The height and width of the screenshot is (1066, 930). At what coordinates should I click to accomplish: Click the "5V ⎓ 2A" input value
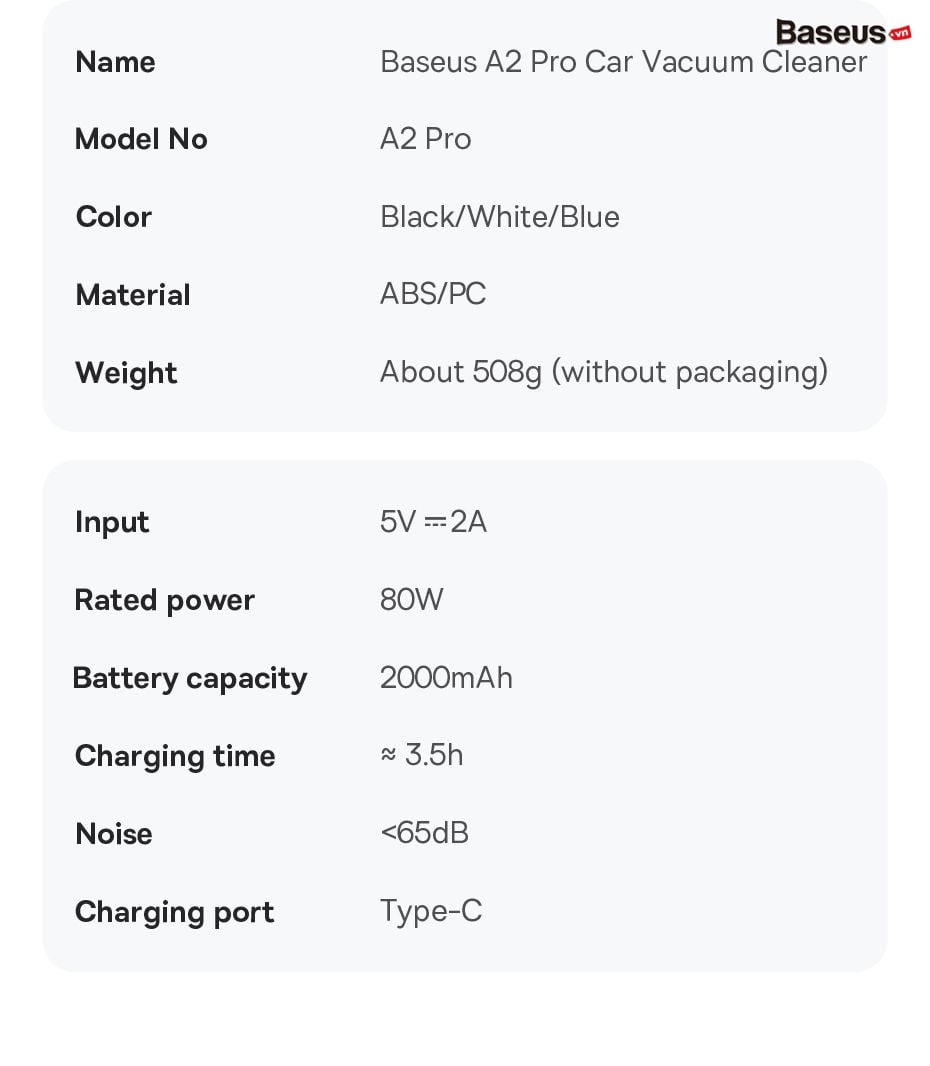pyautogui.click(x=433, y=522)
